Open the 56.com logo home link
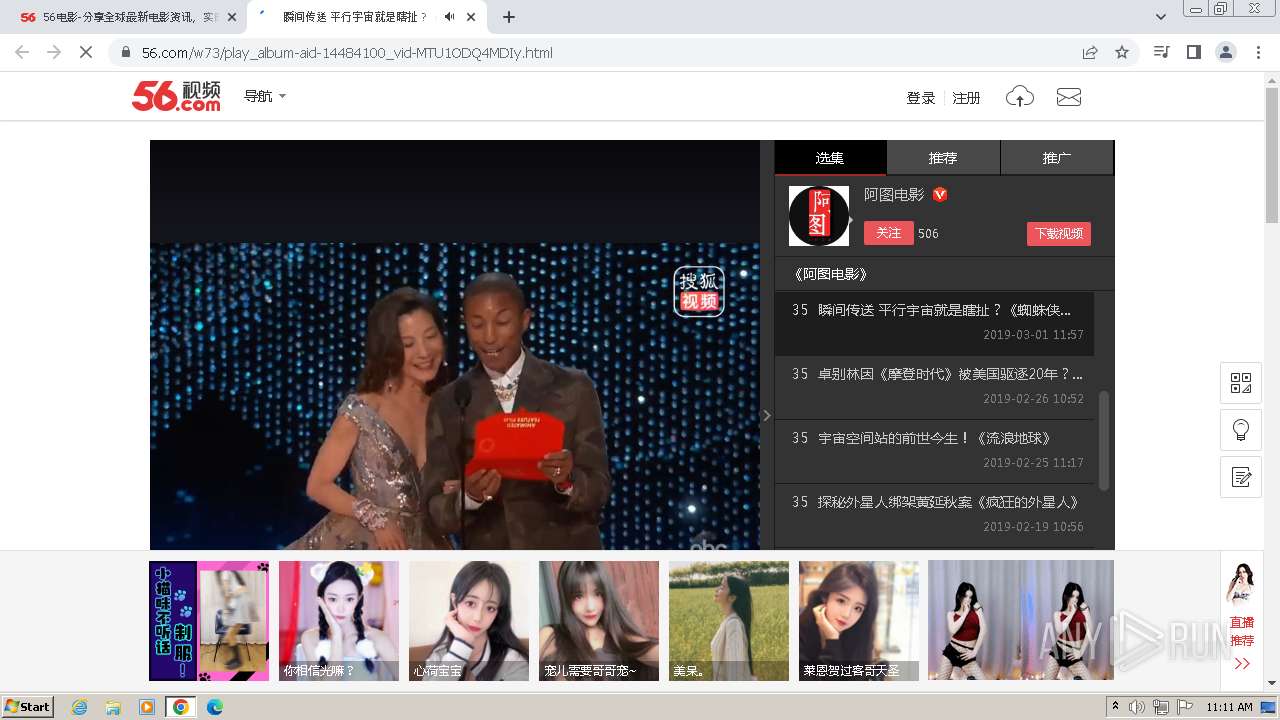Image resolution: width=1280 pixels, height=720 pixels. point(176,96)
